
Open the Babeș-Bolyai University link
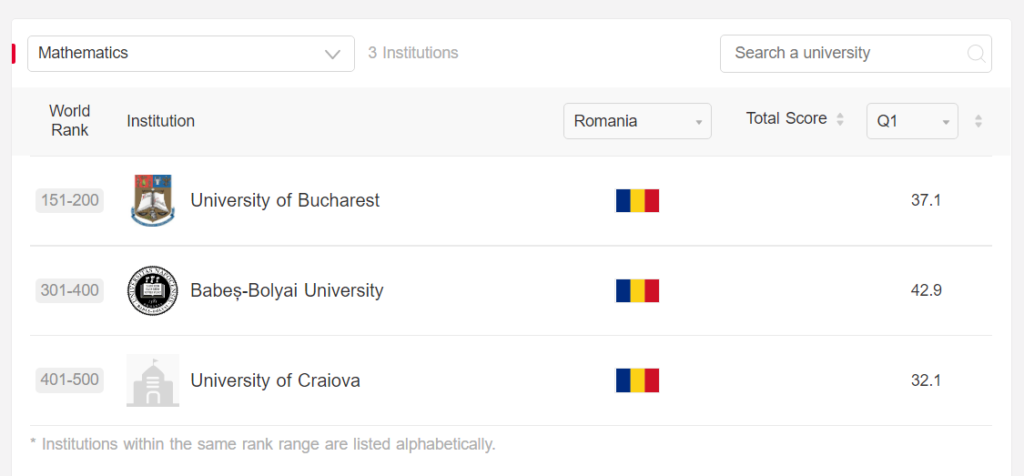[287, 291]
